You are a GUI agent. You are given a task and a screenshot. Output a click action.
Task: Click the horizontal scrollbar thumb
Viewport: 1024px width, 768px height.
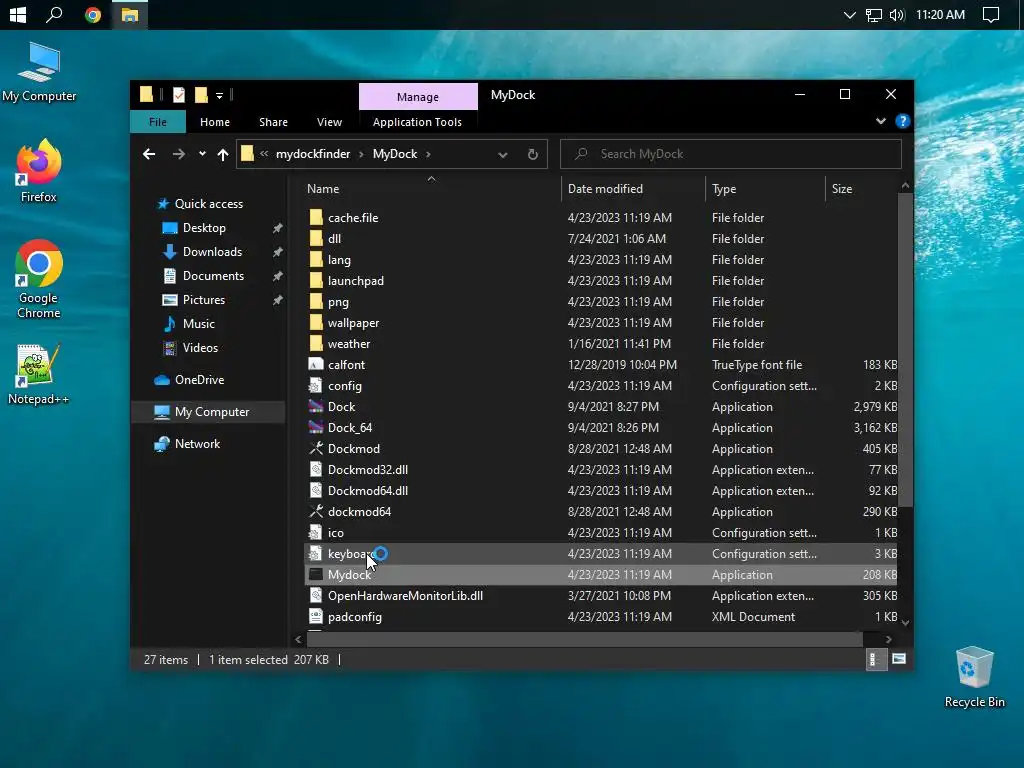(584, 639)
